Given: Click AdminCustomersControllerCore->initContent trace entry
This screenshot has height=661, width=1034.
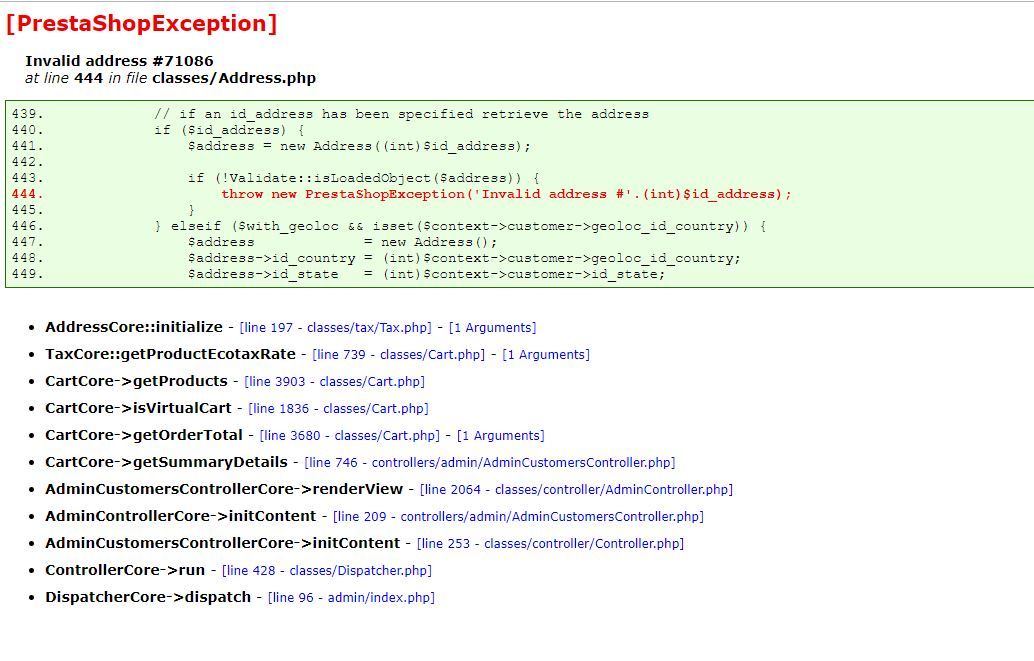Looking at the screenshot, I should click(223, 544).
